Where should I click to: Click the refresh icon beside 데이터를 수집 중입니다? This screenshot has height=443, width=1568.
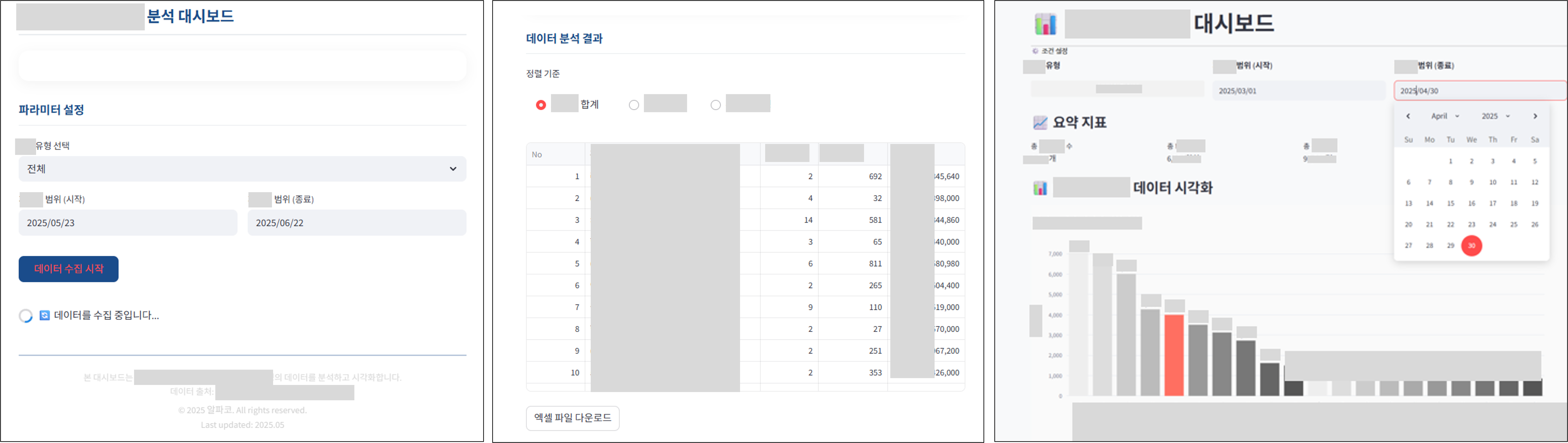(x=45, y=315)
